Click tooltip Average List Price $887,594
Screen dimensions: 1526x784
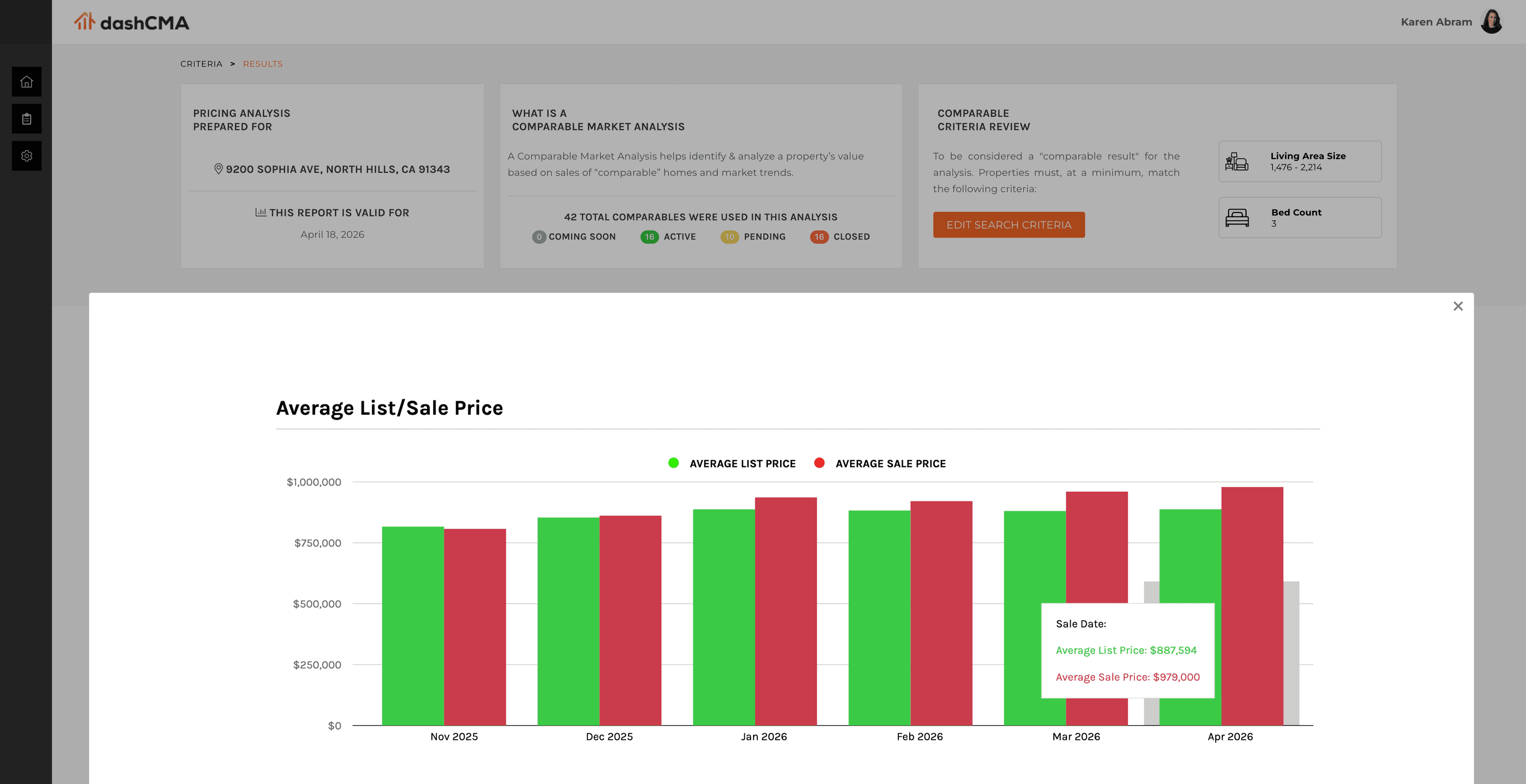pyautogui.click(x=1126, y=650)
